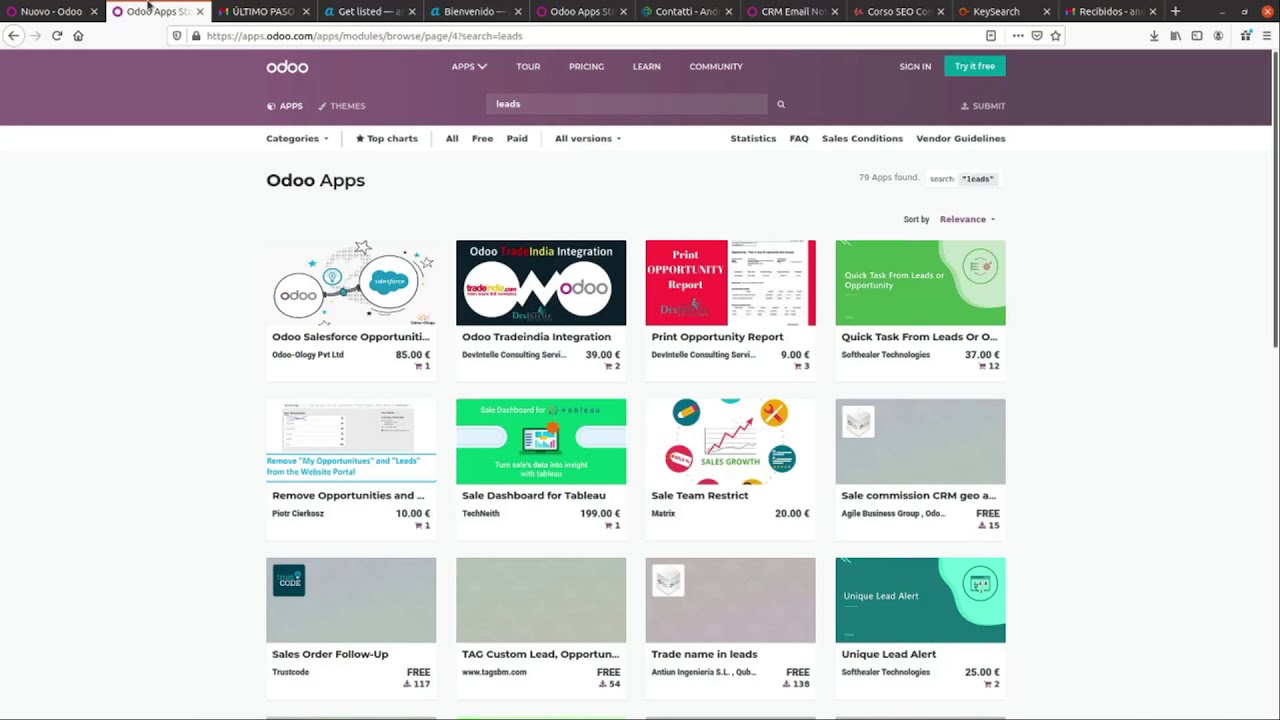Open the browser home page
The width and height of the screenshot is (1280, 720).
78,35
